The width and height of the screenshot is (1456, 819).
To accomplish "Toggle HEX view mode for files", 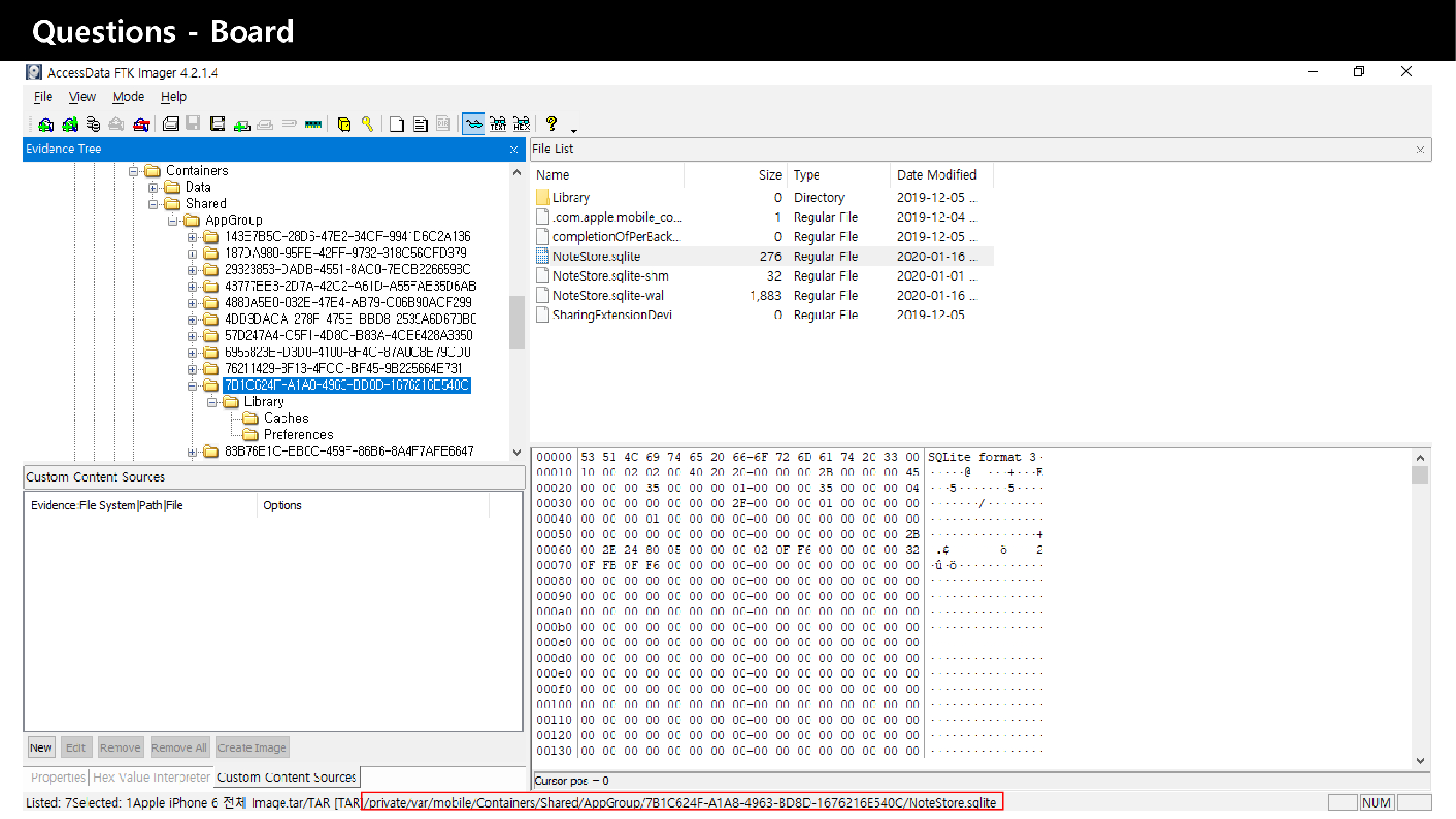I will (x=521, y=124).
